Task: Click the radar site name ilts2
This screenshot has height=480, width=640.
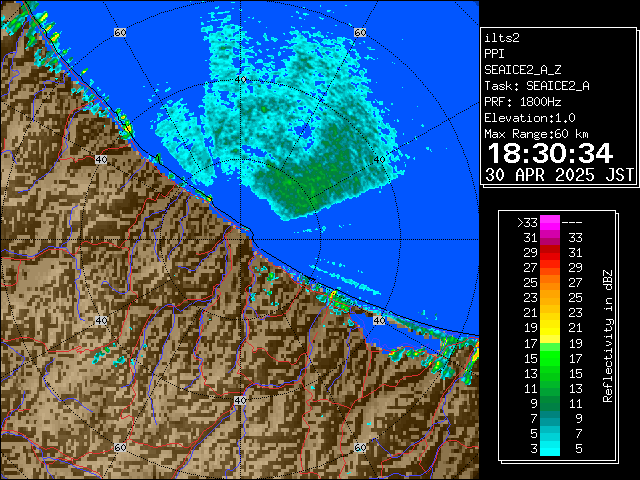Action: (502, 38)
